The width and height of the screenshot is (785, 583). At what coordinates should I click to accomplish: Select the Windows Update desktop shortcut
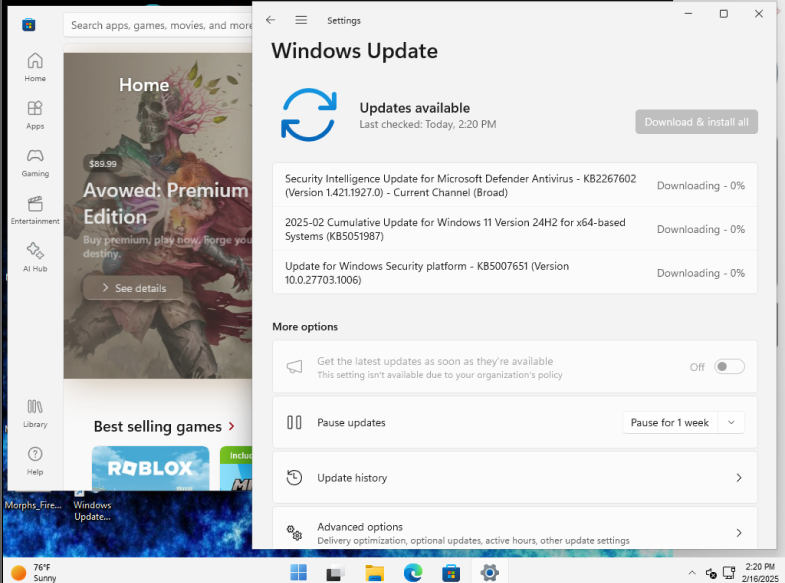click(92, 507)
